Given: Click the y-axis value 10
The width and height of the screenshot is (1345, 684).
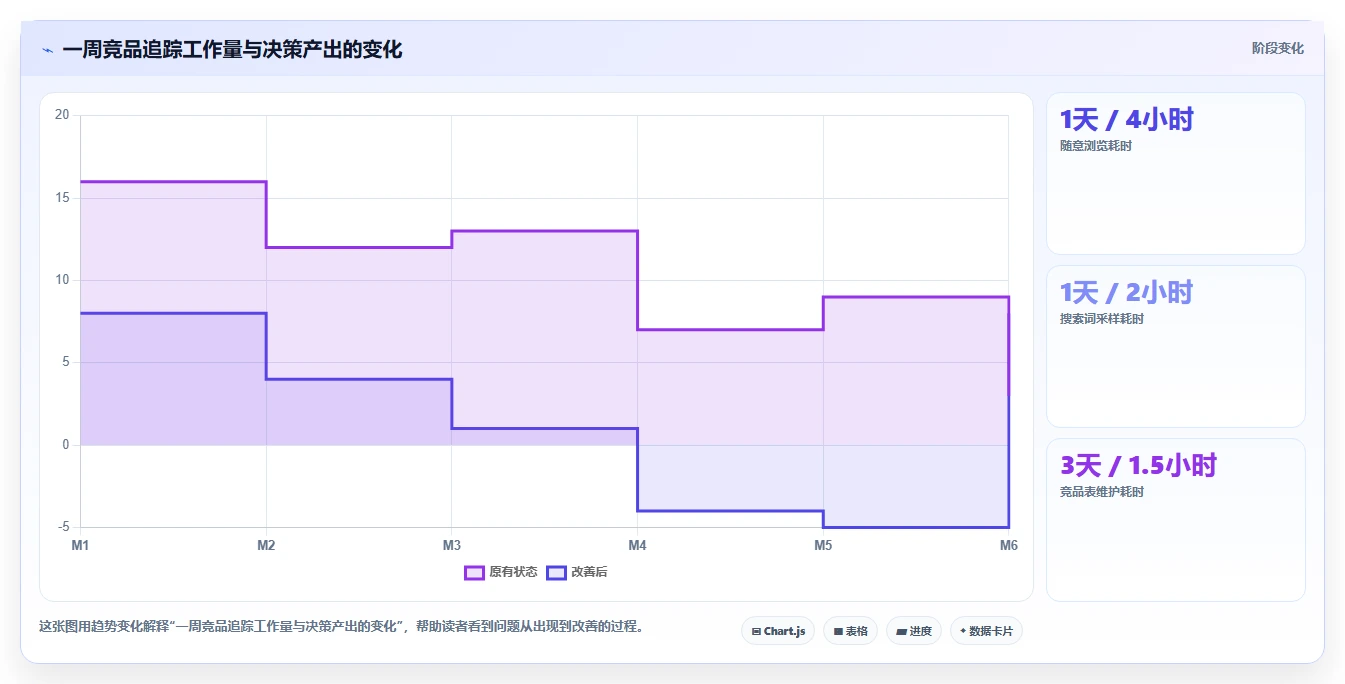Looking at the screenshot, I should (62, 280).
